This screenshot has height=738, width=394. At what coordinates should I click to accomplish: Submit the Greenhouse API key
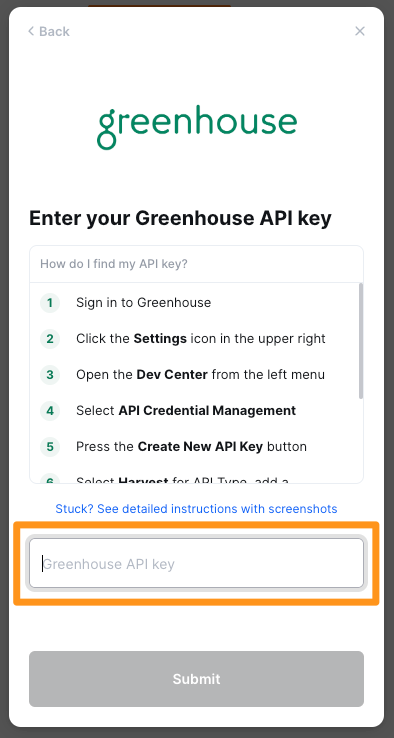(x=196, y=679)
